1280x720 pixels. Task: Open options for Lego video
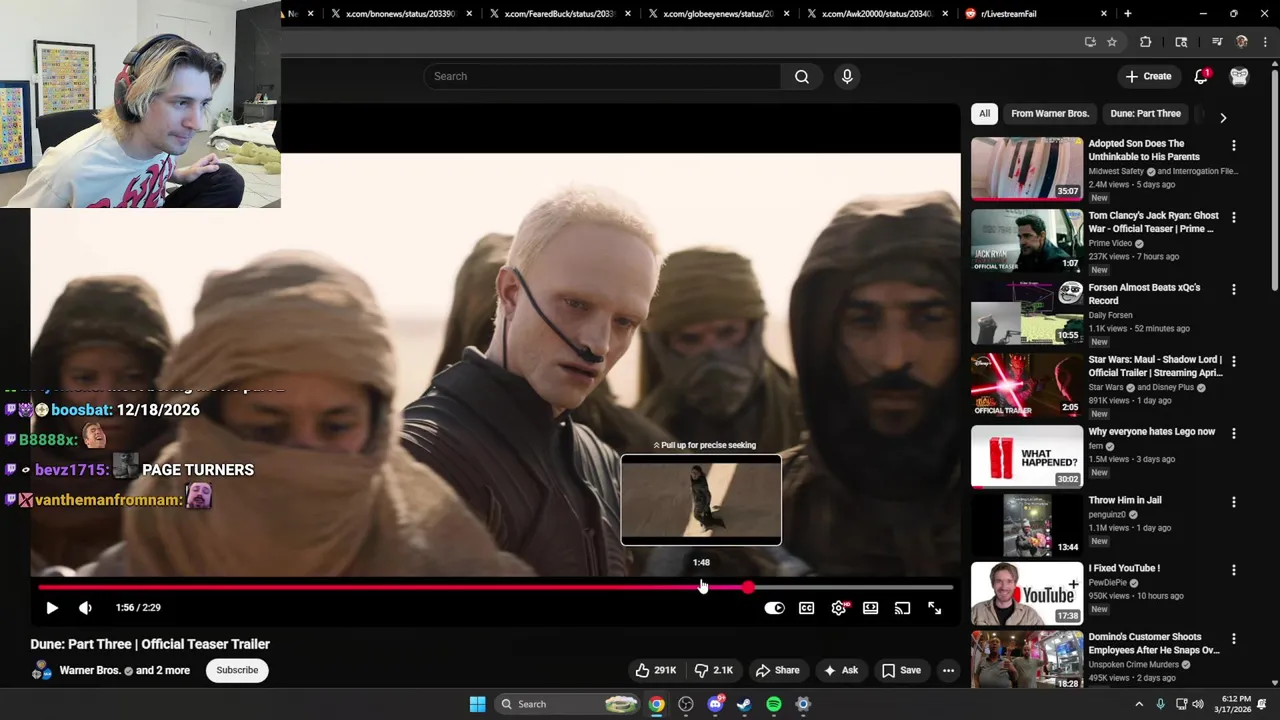[1233, 433]
